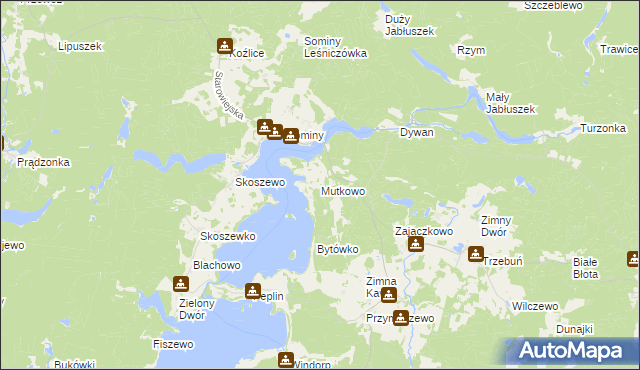
Task: Click the AutoMapa logo
Action: click(570, 351)
